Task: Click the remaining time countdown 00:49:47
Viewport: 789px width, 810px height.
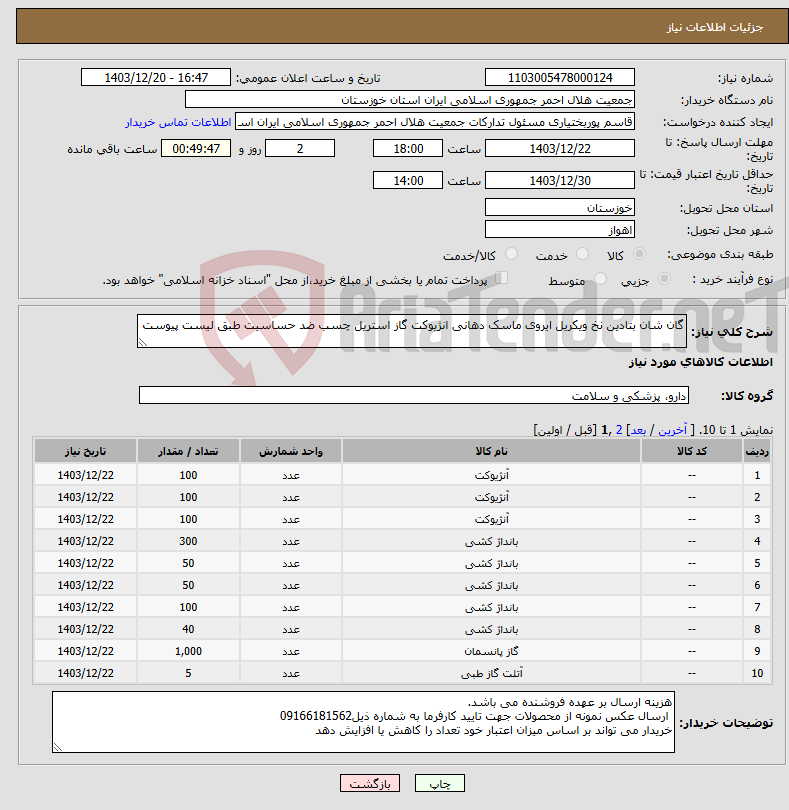Action: click(196, 149)
